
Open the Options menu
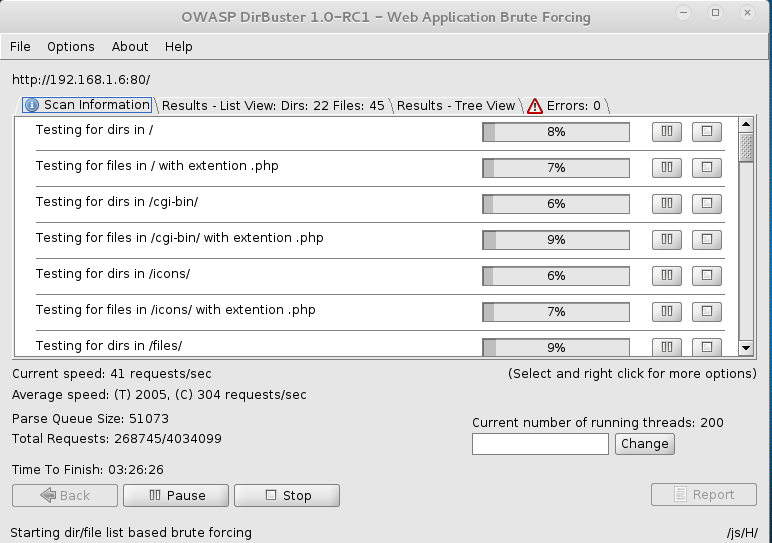coord(71,47)
